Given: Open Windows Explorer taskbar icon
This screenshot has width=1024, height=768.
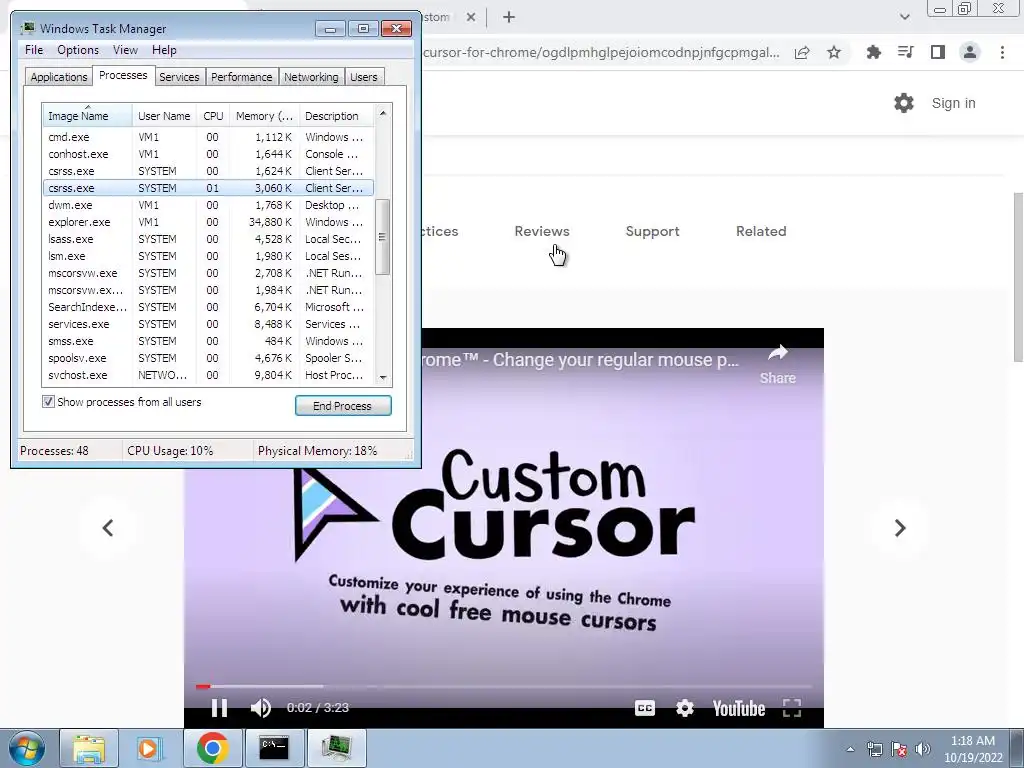Looking at the screenshot, I should point(89,748).
